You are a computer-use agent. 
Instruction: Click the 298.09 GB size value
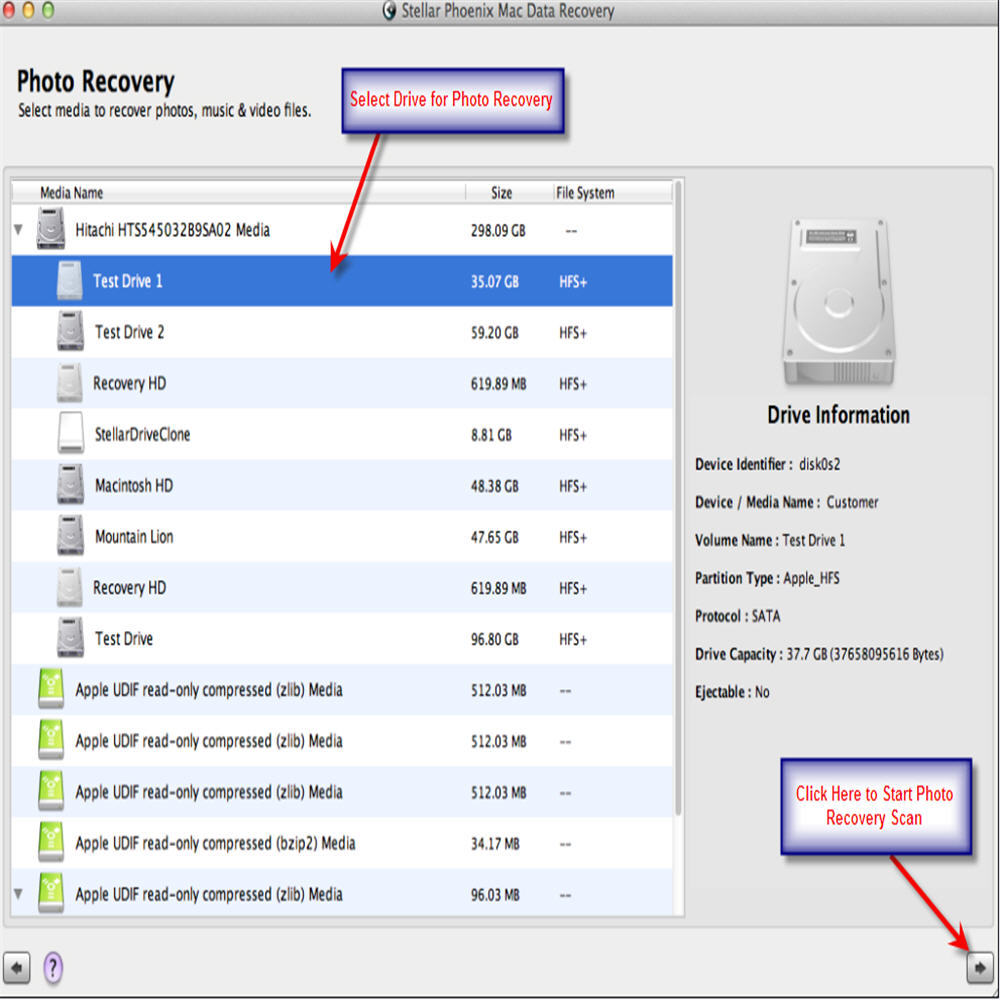click(498, 231)
